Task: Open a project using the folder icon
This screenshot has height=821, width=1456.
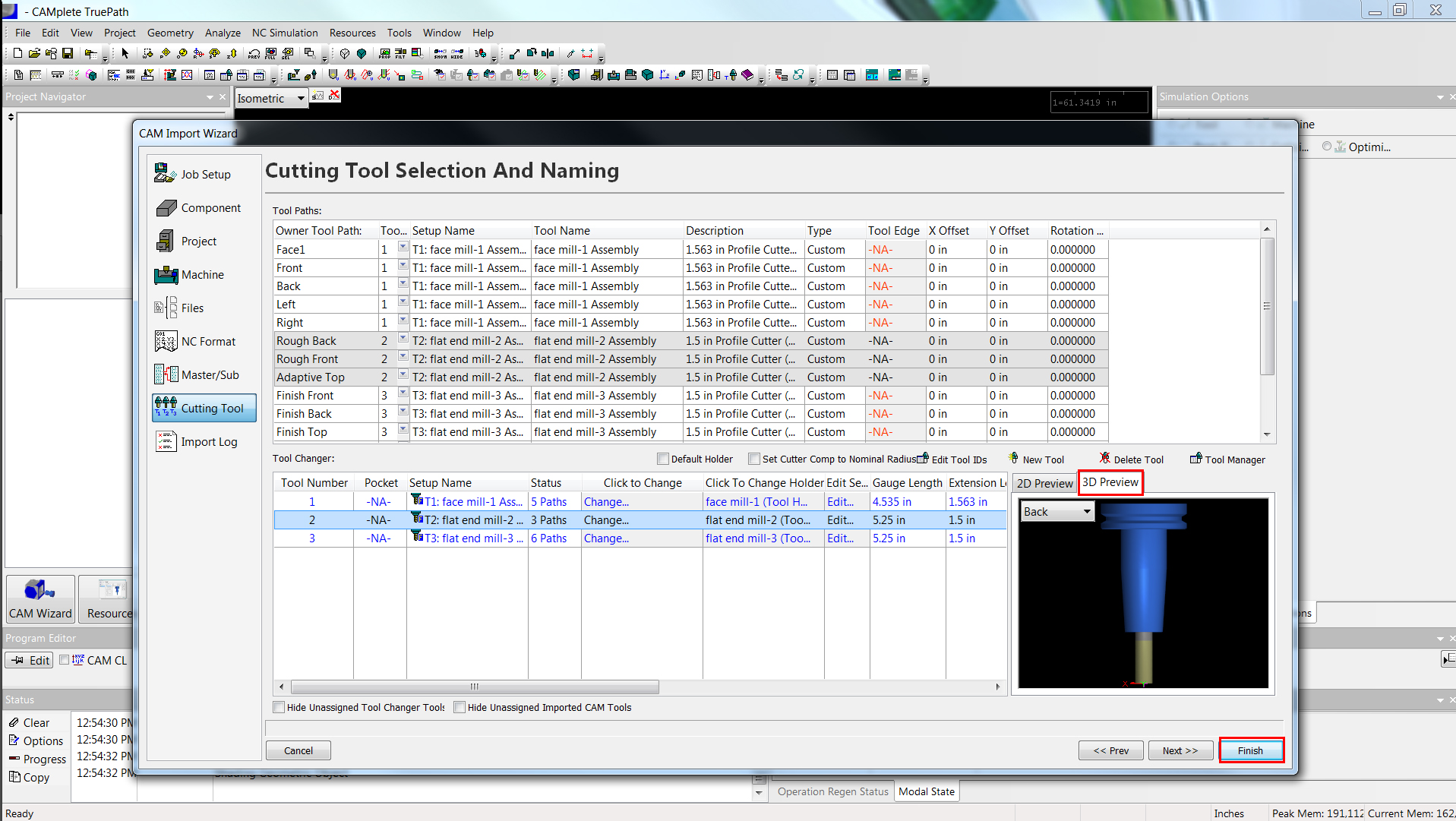Action: pyautogui.click(x=34, y=53)
